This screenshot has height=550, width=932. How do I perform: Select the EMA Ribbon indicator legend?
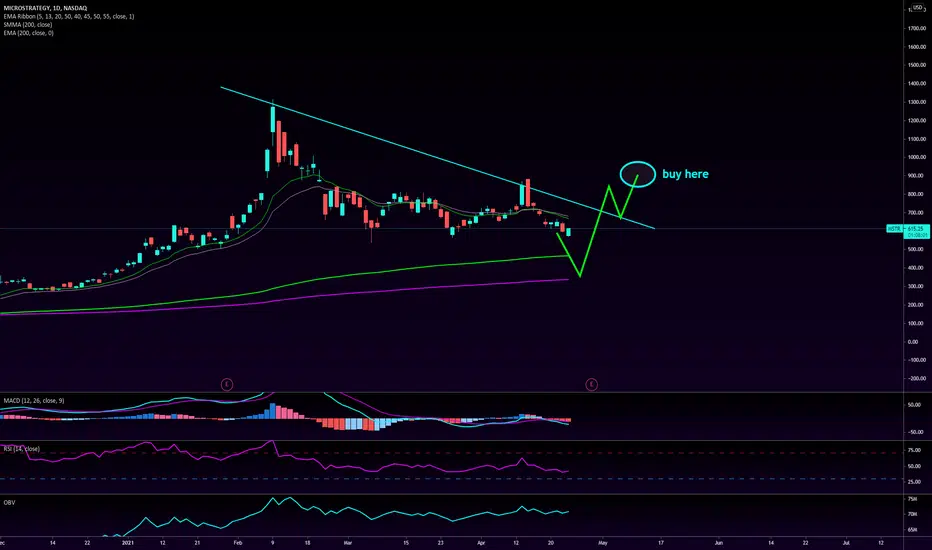coord(68,17)
